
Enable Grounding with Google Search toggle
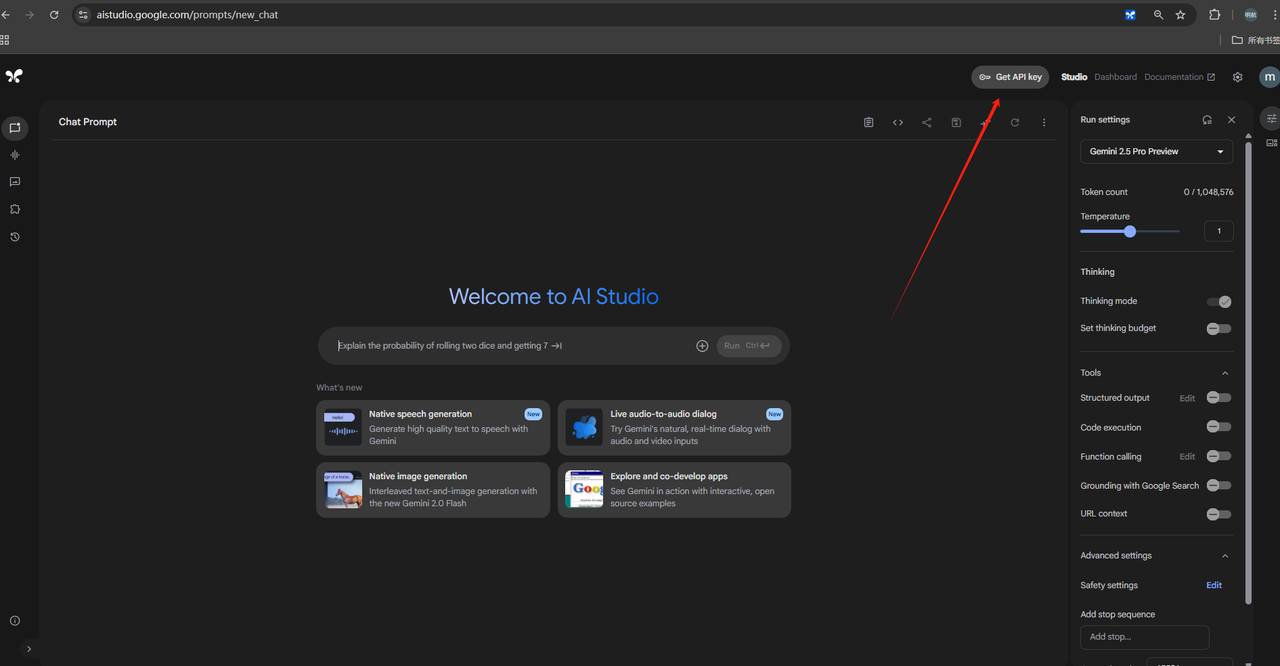(x=1218, y=485)
